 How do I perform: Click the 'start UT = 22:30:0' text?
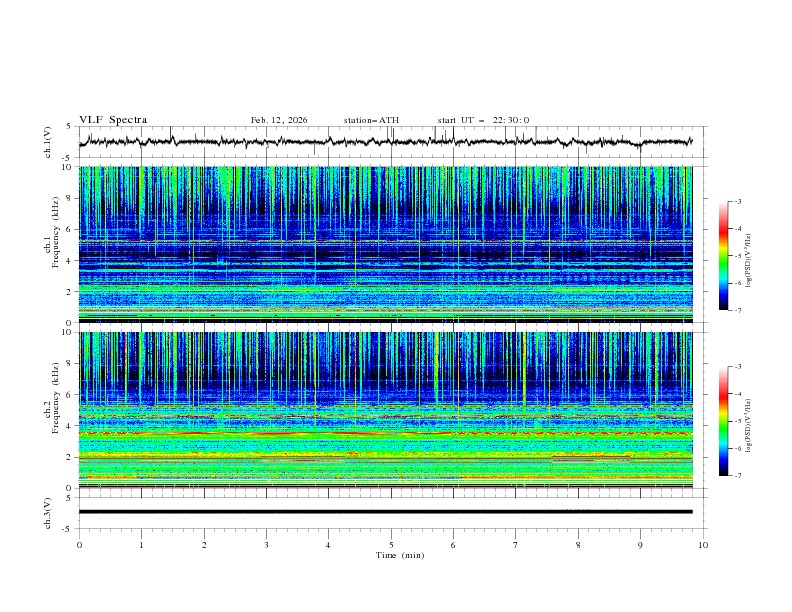tap(483, 120)
